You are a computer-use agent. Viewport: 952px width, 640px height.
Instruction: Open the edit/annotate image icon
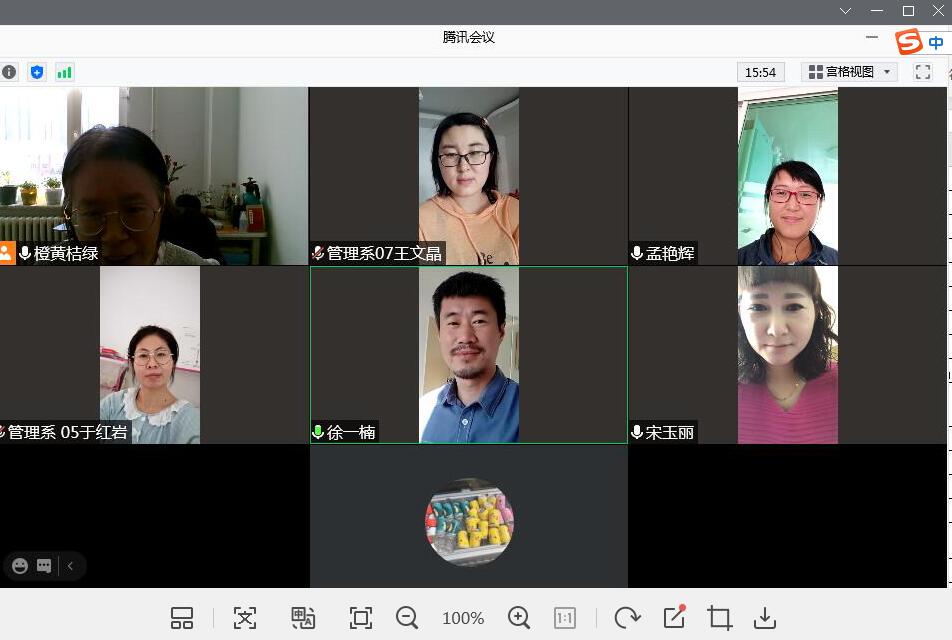coord(675,617)
